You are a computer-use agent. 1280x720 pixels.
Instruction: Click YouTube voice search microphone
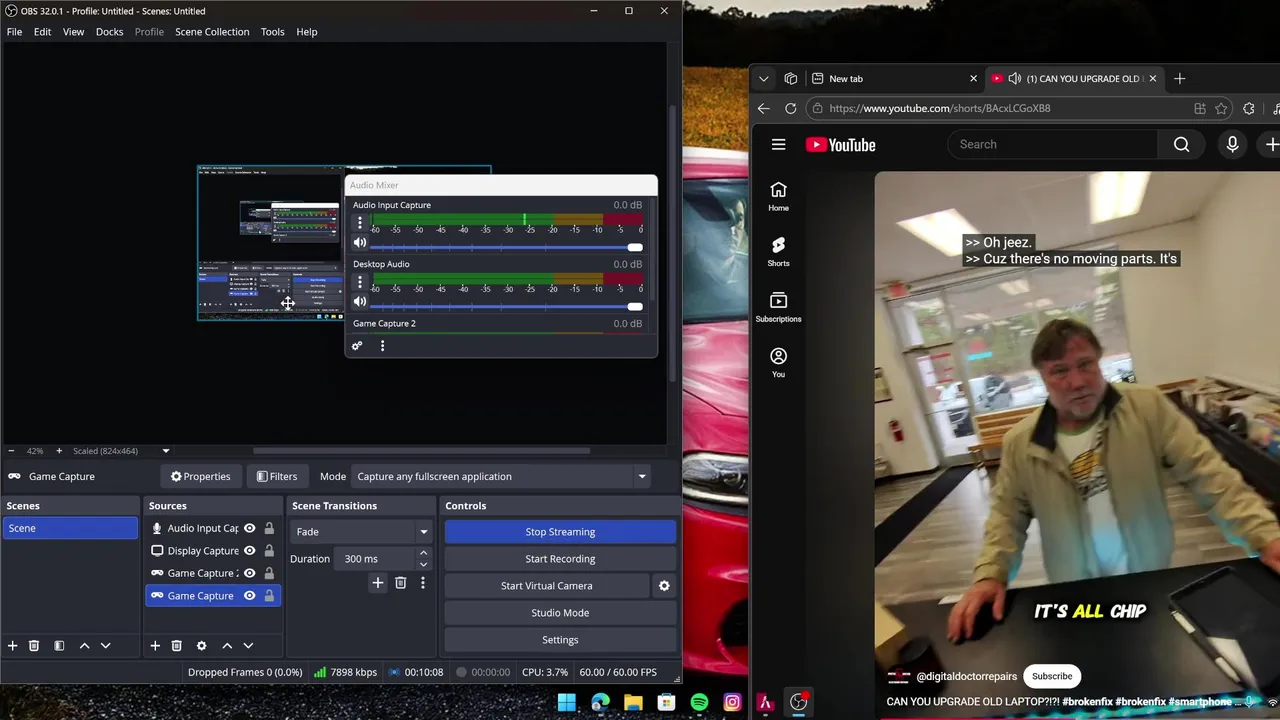click(1232, 144)
